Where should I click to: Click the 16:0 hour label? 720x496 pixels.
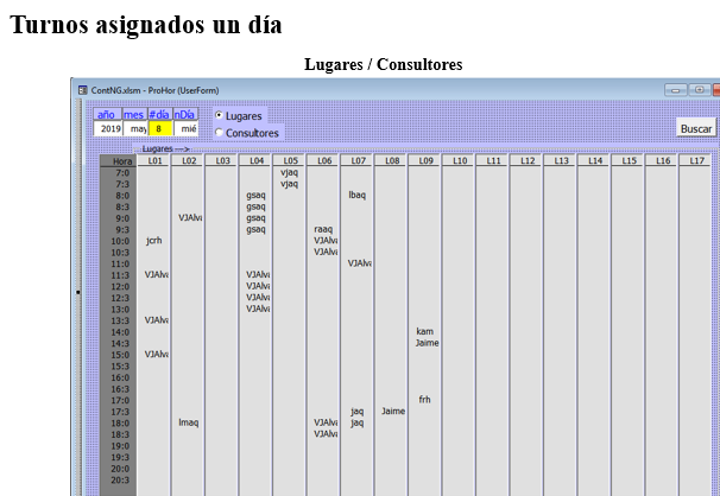(120, 378)
